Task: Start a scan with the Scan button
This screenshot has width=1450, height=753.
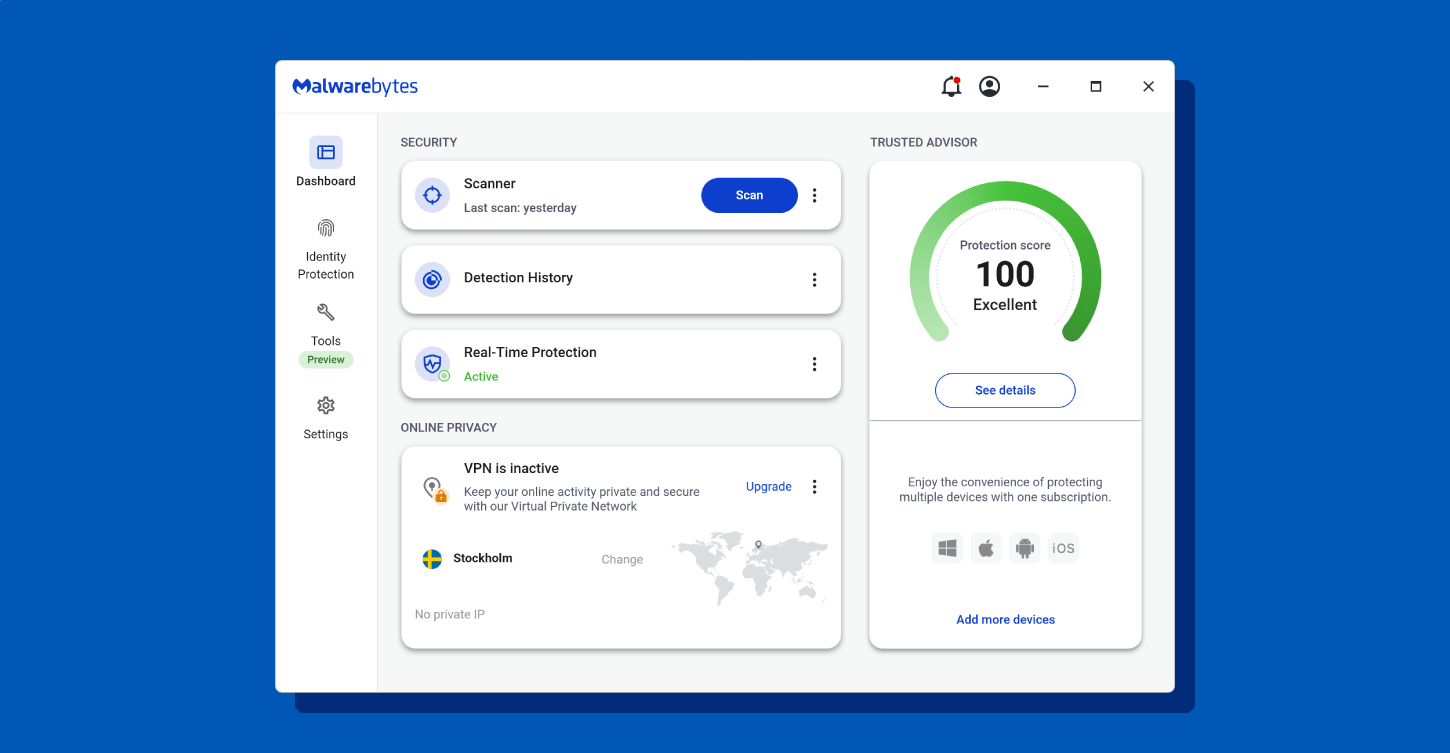Action: pyautogui.click(x=749, y=195)
